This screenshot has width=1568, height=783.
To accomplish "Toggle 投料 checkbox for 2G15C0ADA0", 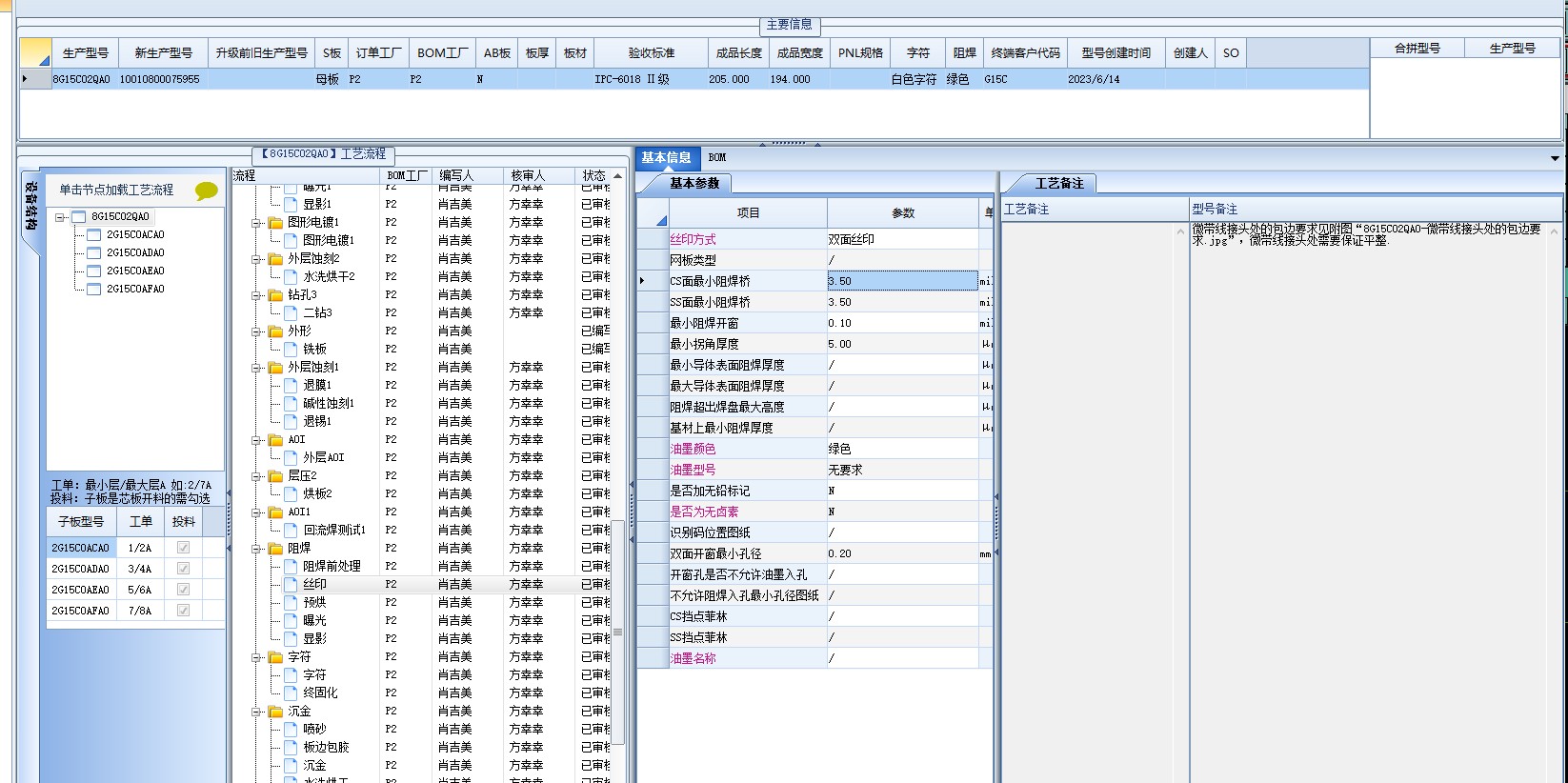I will tap(183, 569).
